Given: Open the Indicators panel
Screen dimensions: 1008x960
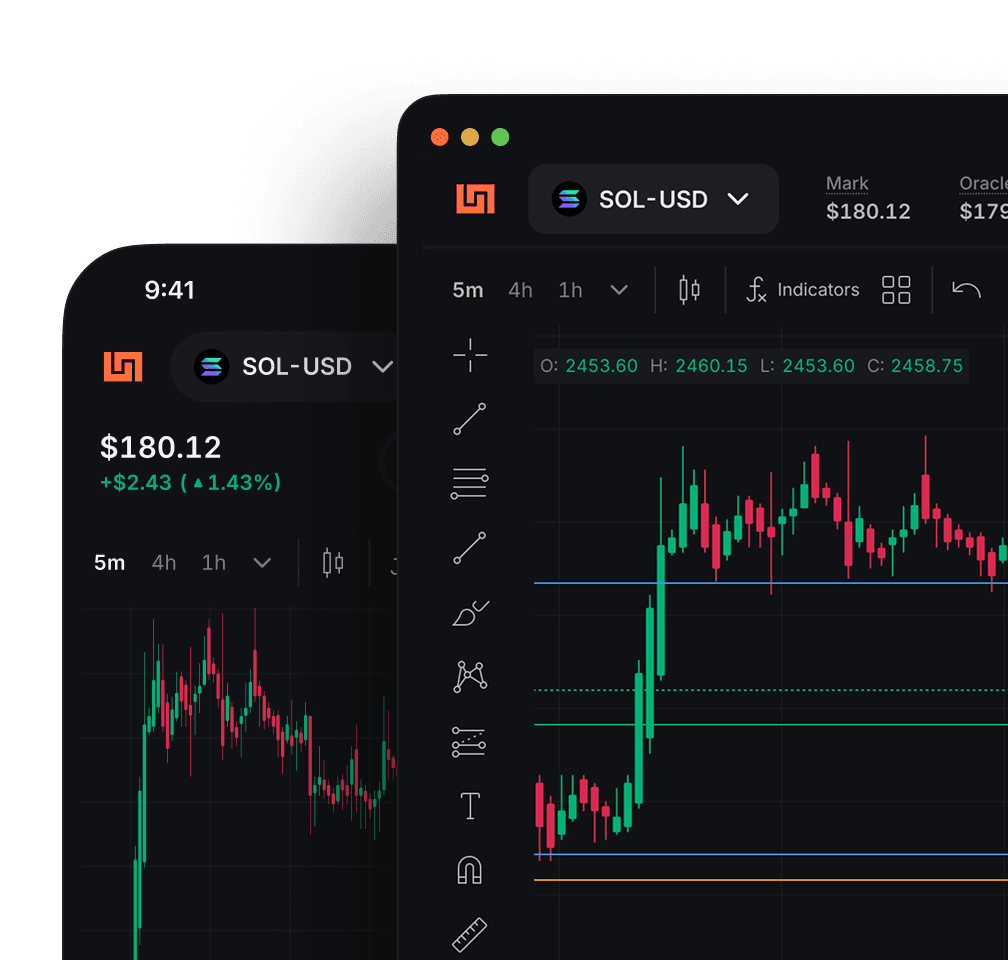Looking at the screenshot, I should [801, 289].
